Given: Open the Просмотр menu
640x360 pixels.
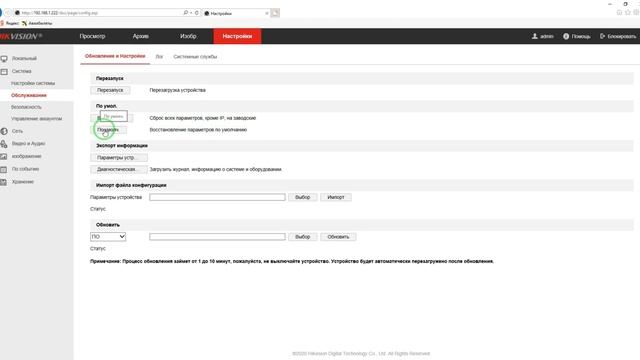Looking at the screenshot, I should [92, 36].
